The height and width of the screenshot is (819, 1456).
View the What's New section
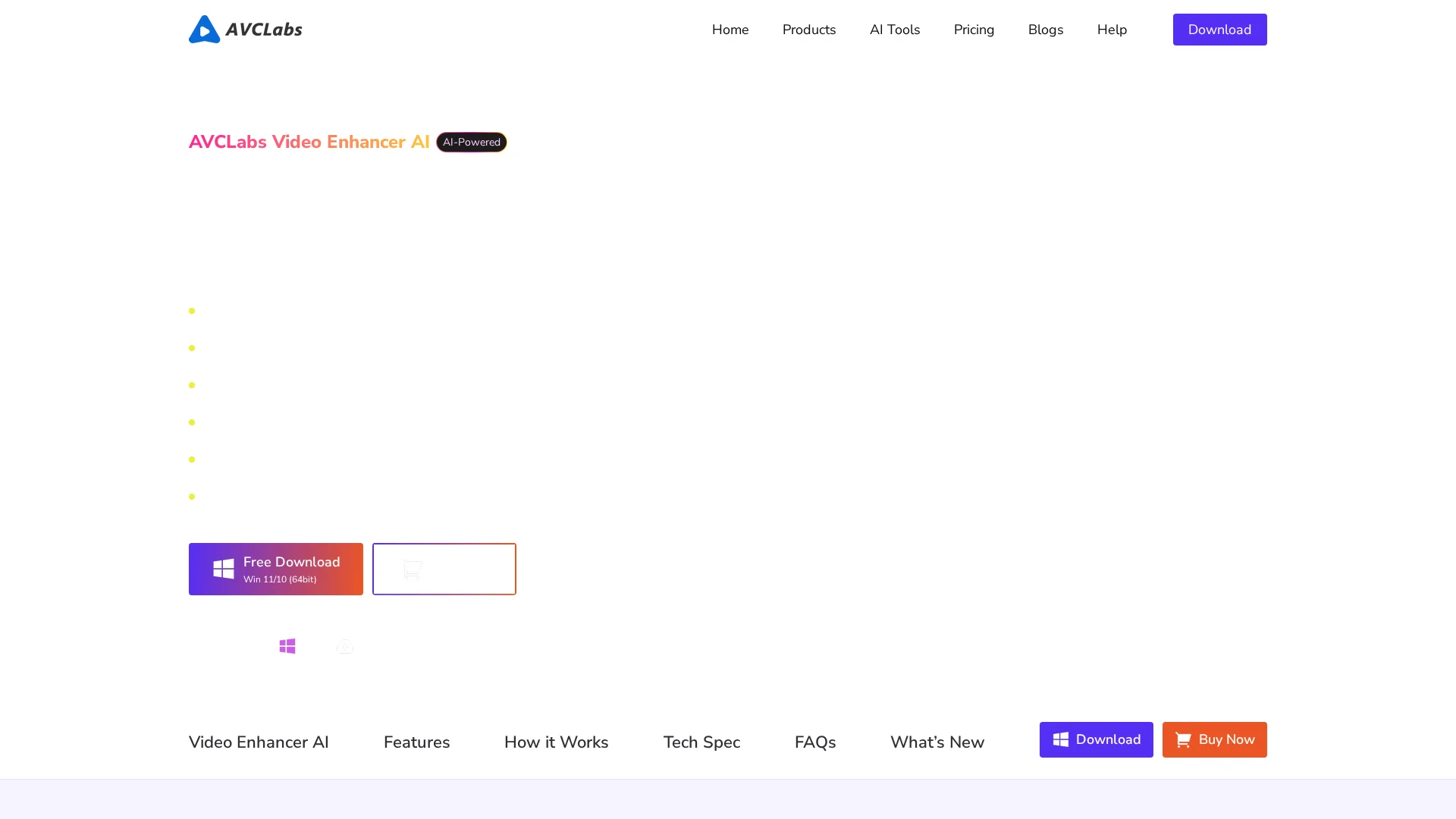[x=937, y=742]
